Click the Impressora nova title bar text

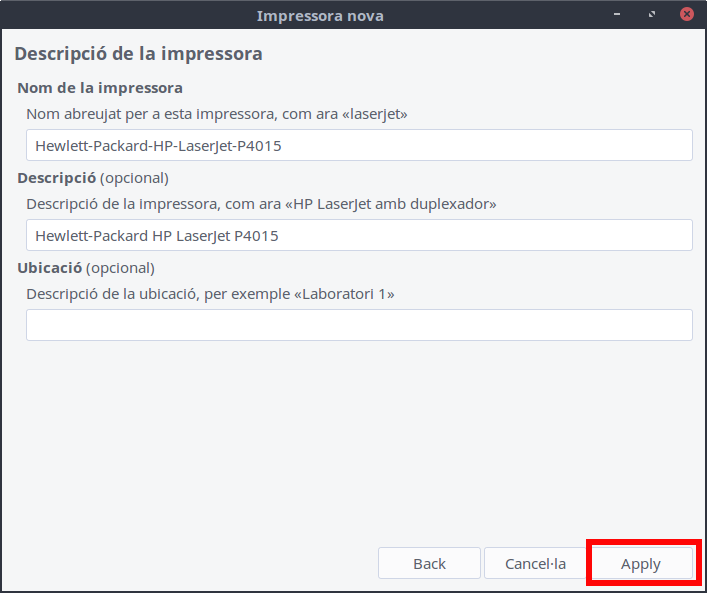pyautogui.click(x=320, y=15)
